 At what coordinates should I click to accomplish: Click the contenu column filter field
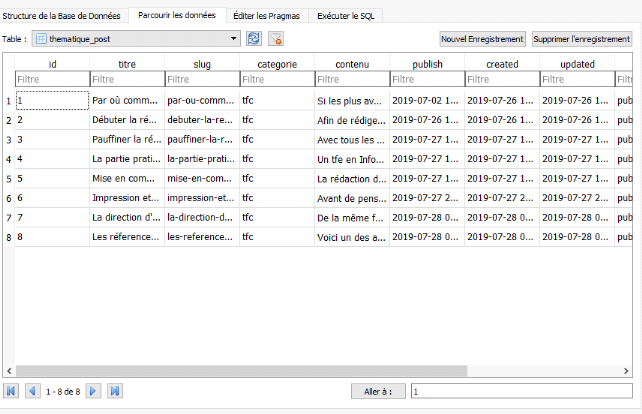[352, 79]
